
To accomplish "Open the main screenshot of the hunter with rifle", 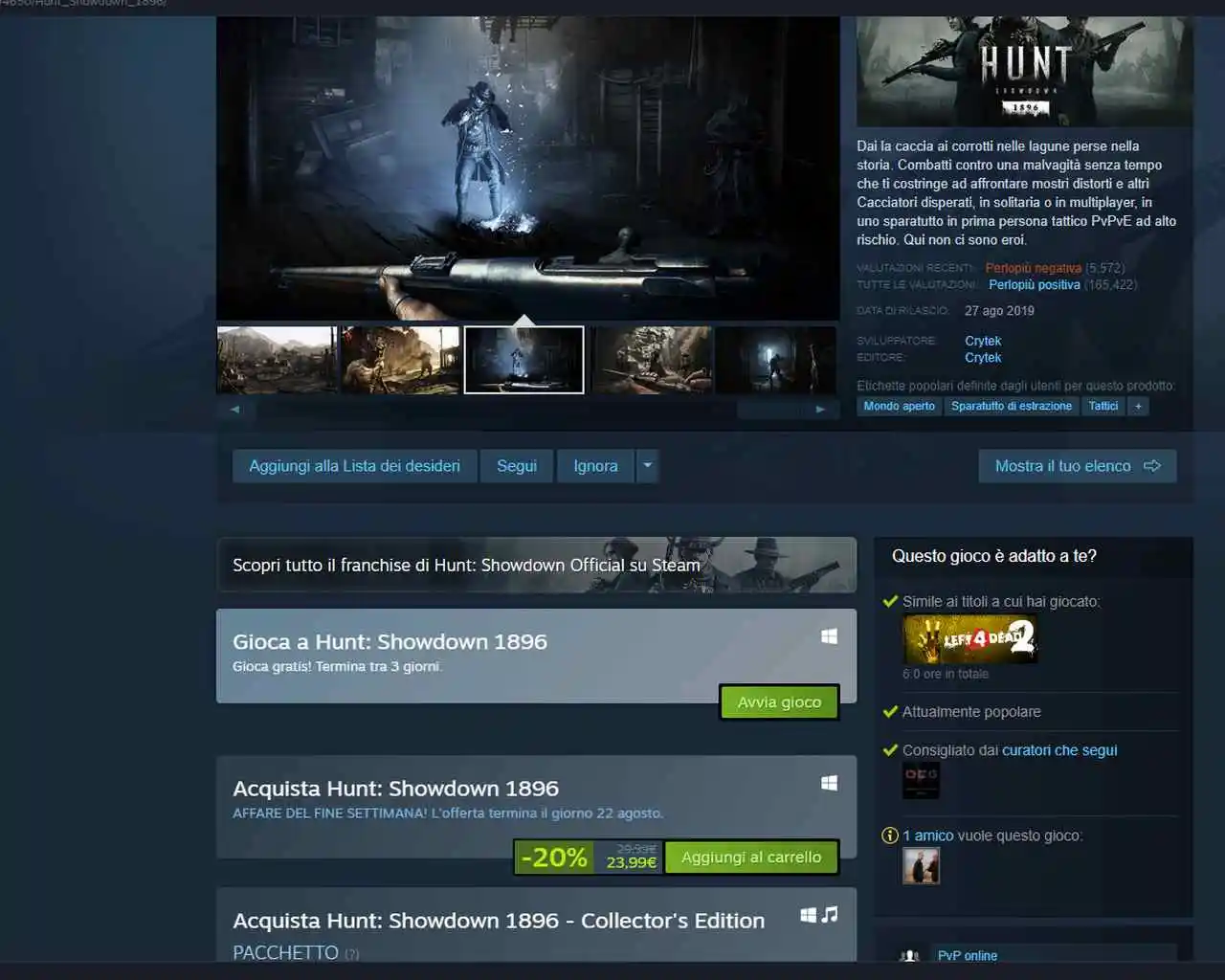I will tap(527, 167).
